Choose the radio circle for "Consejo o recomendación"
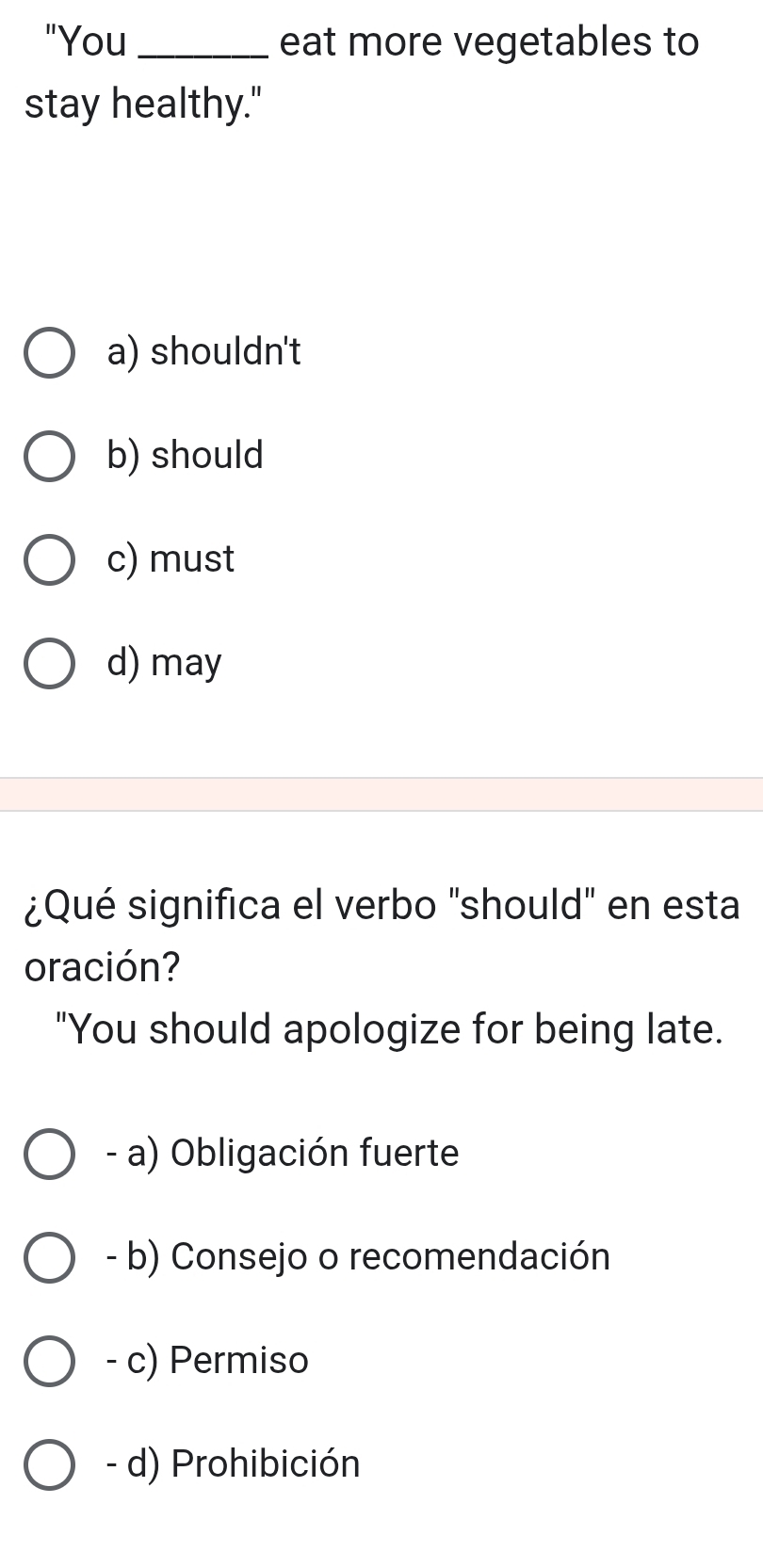 [49, 1258]
